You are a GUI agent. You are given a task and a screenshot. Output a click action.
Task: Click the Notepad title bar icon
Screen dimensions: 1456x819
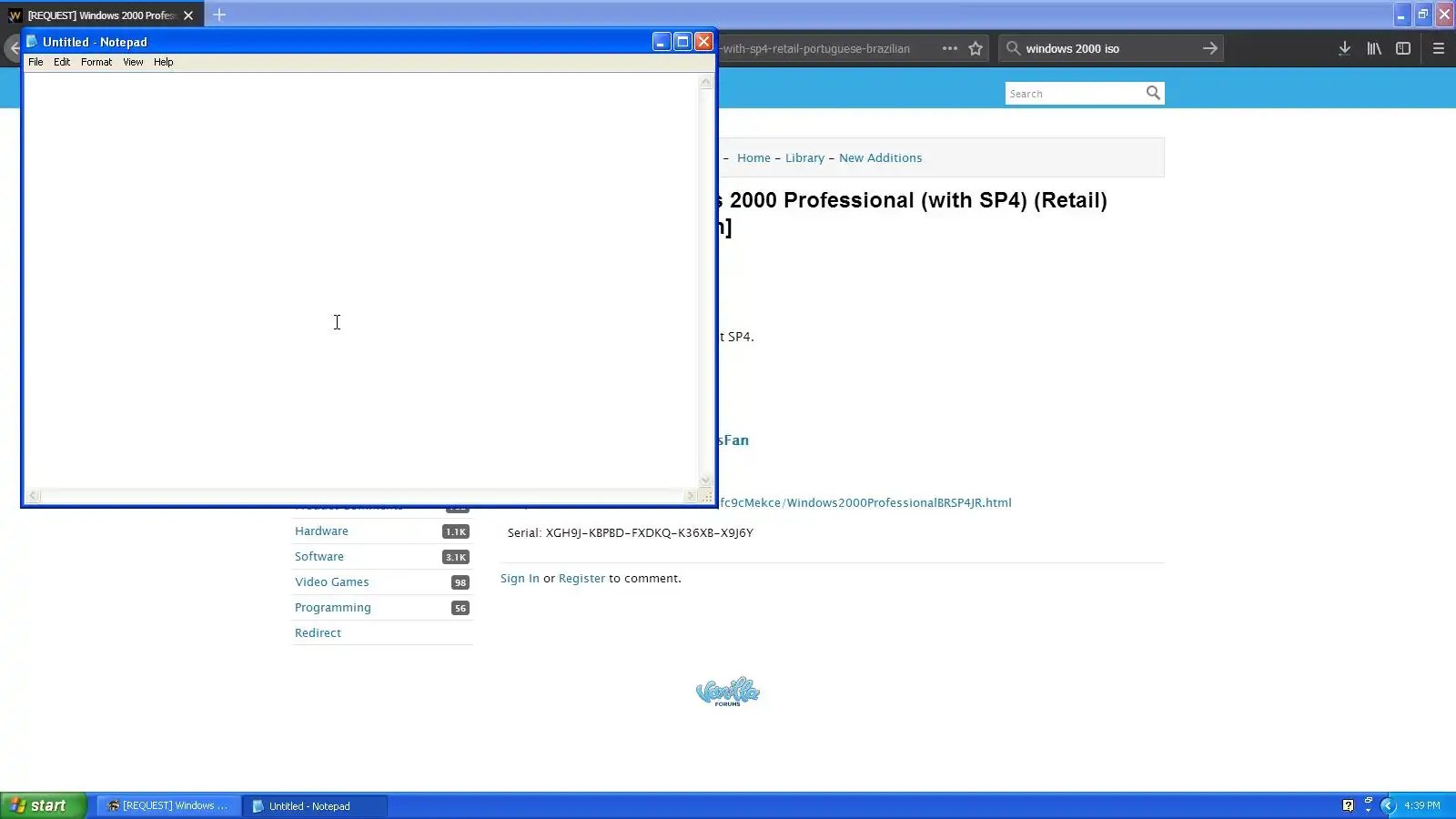pyautogui.click(x=32, y=42)
